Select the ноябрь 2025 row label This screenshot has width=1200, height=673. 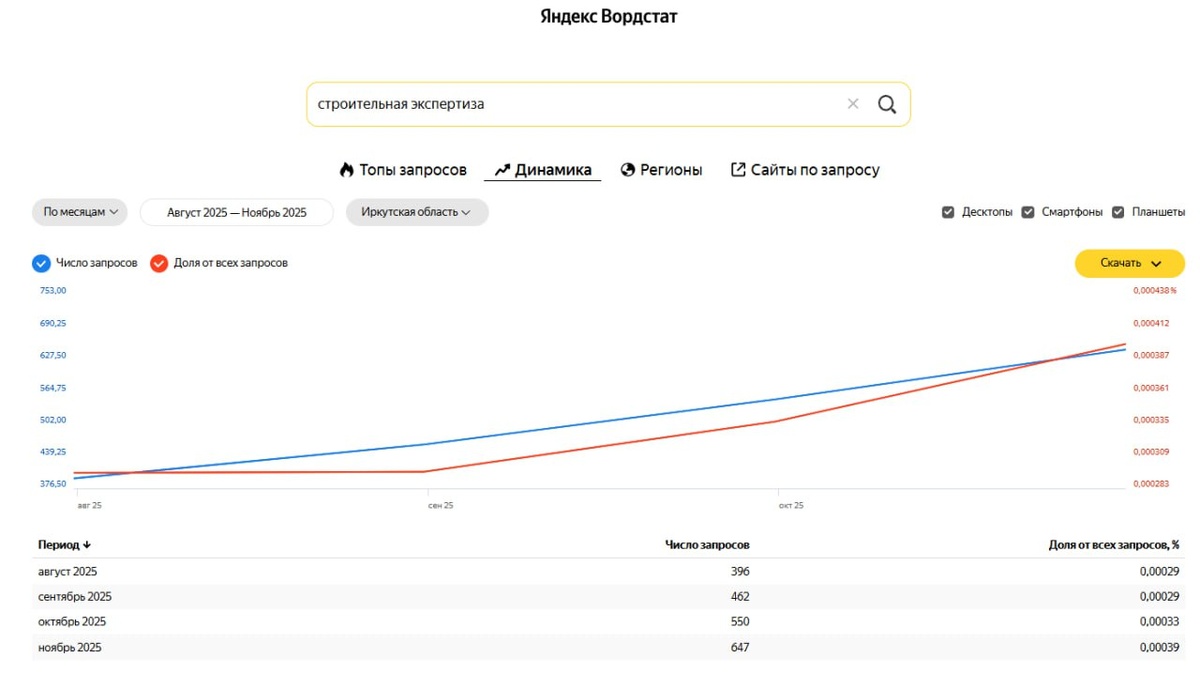click(70, 648)
